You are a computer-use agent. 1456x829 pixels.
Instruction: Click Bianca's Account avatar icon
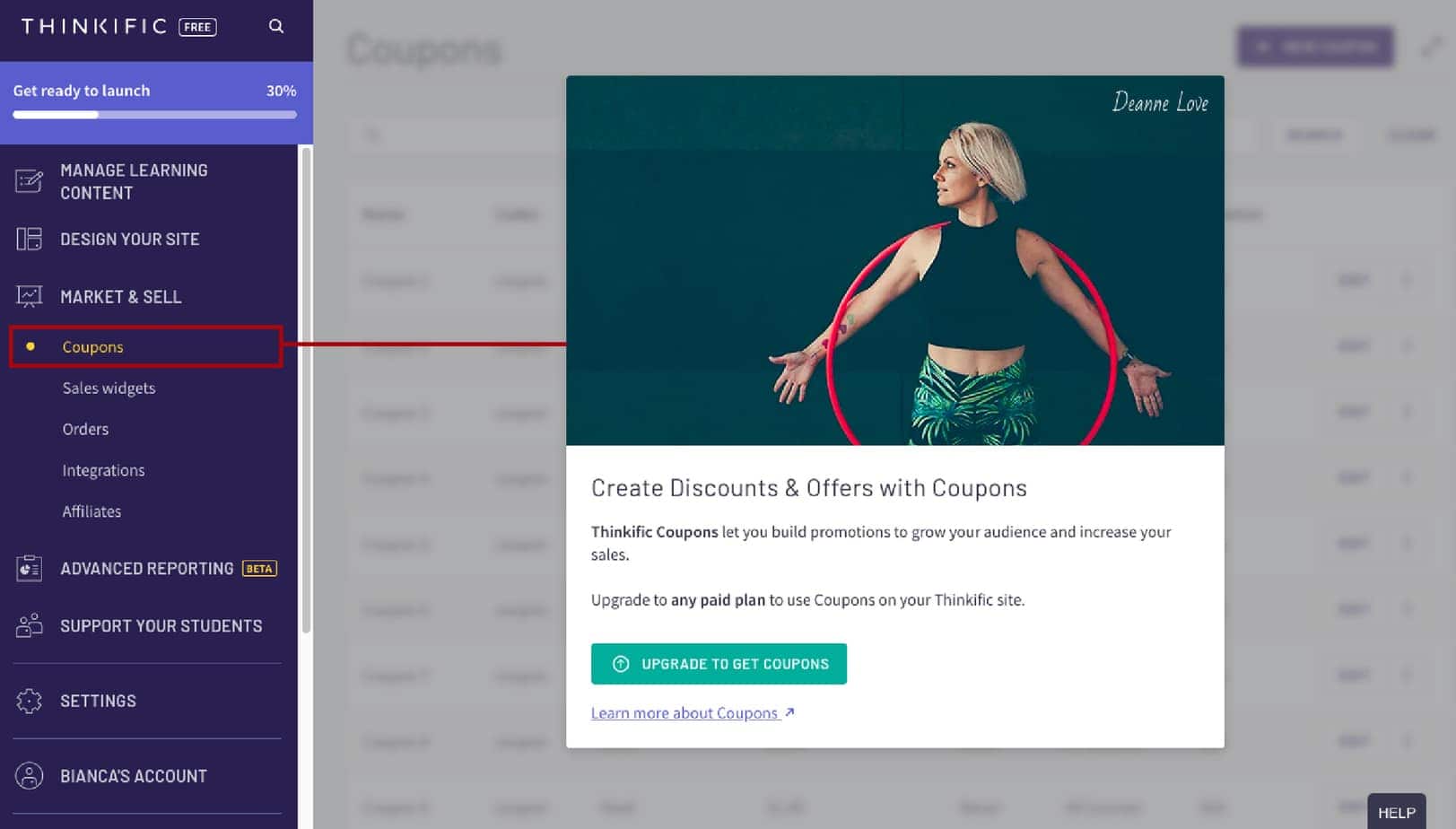pos(29,776)
